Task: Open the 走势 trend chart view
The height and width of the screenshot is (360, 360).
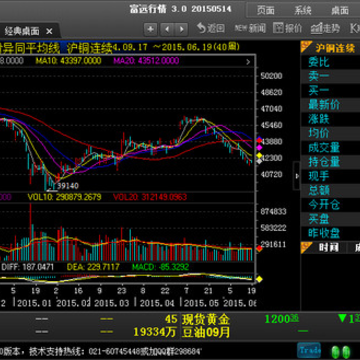Action: pyautogui.click(x=325, y=28)
